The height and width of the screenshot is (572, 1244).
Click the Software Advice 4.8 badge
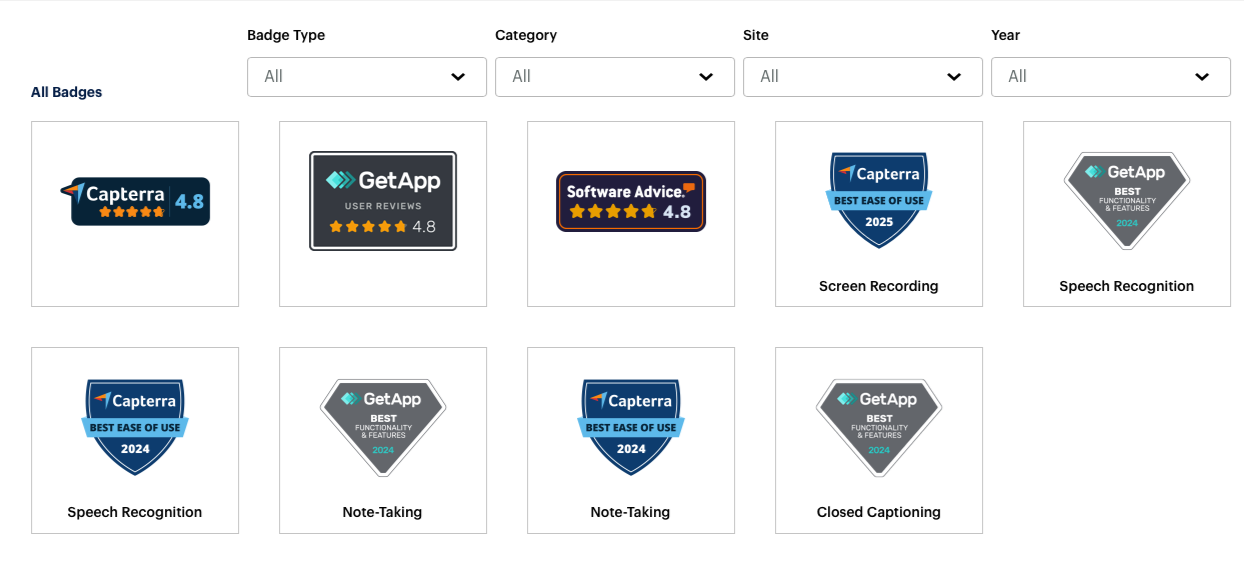coord(631,201)
